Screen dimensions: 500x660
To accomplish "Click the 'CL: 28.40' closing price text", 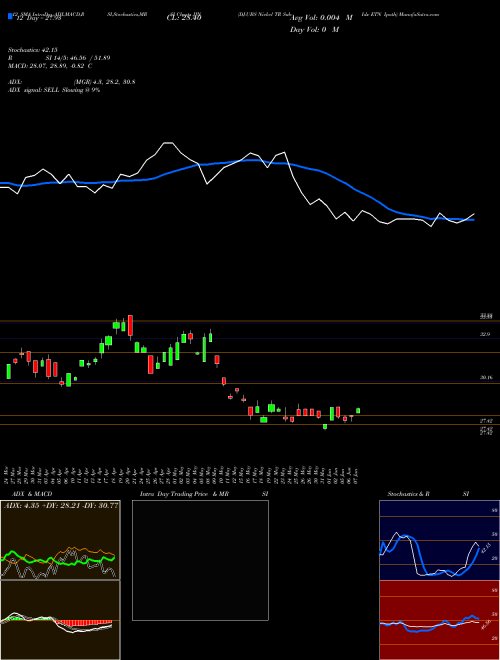I will [x=184, y=18].
